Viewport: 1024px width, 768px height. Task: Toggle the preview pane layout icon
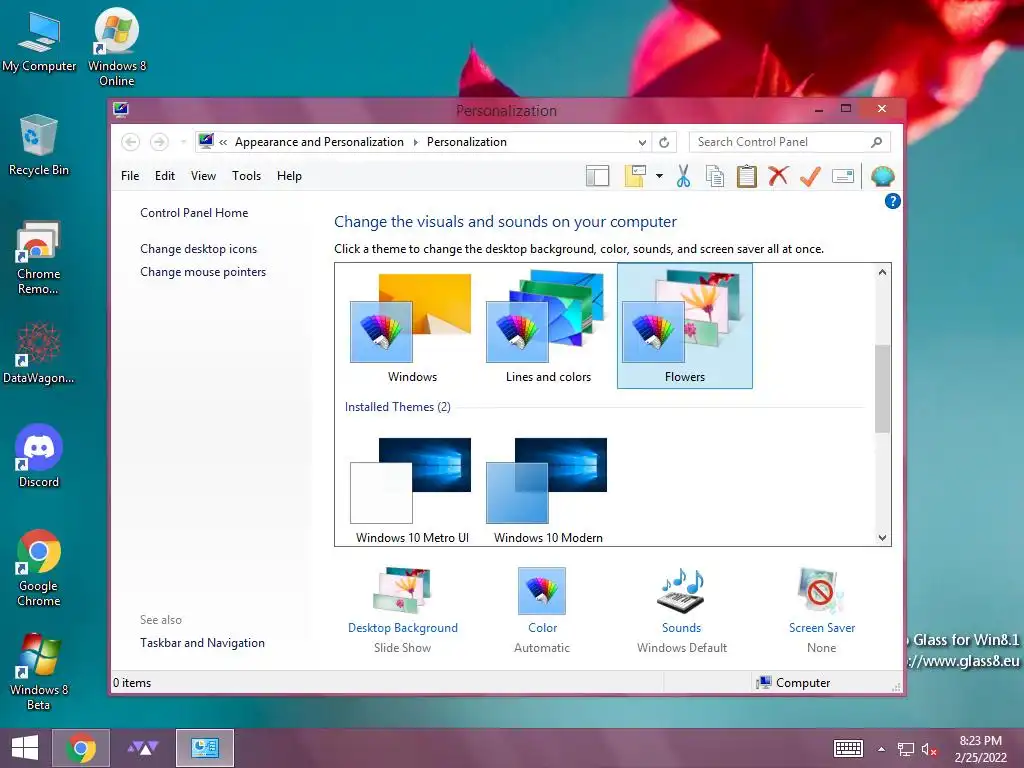(x=598, y=176)
